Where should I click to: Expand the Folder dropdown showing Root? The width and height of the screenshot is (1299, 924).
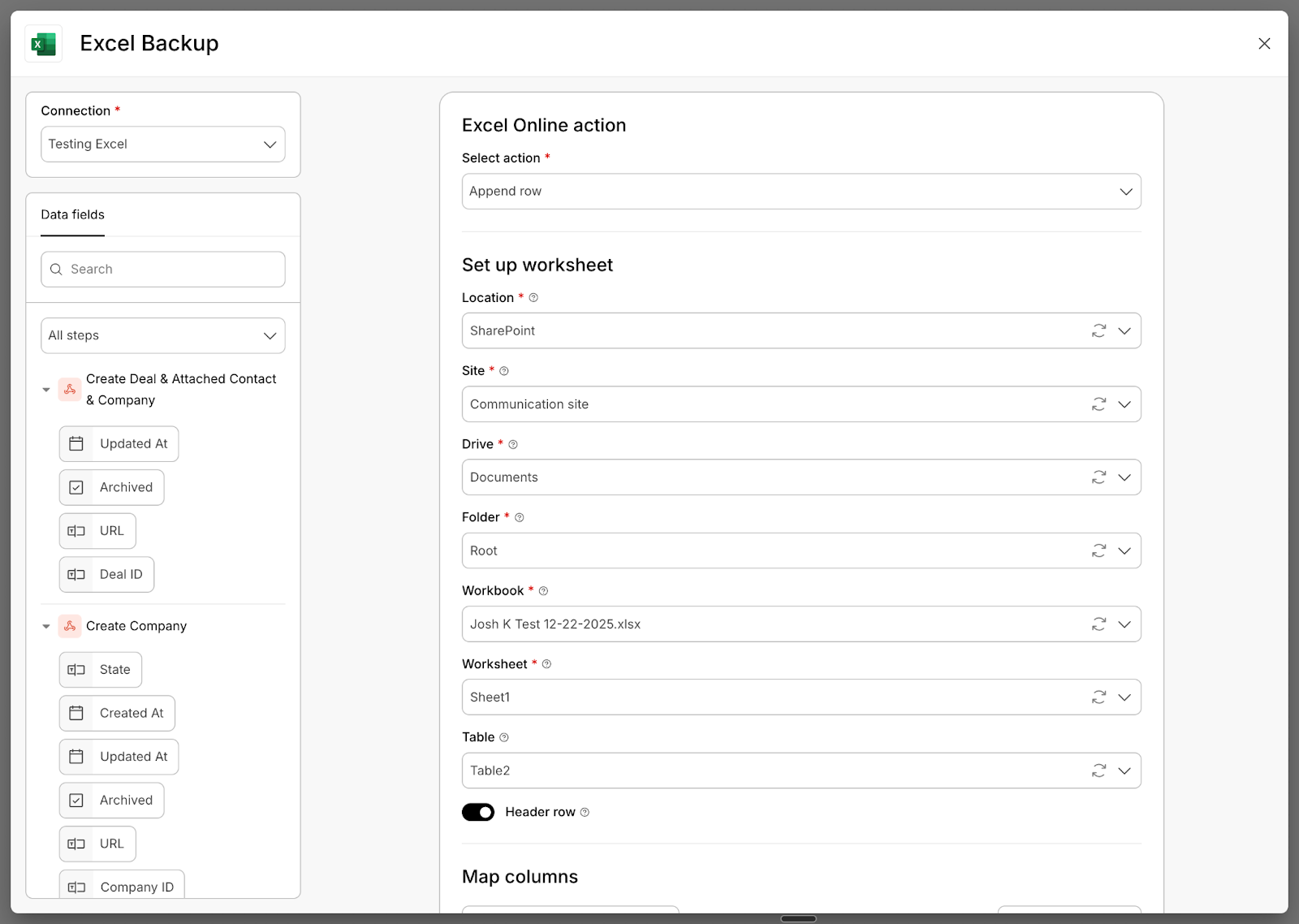1124,551
